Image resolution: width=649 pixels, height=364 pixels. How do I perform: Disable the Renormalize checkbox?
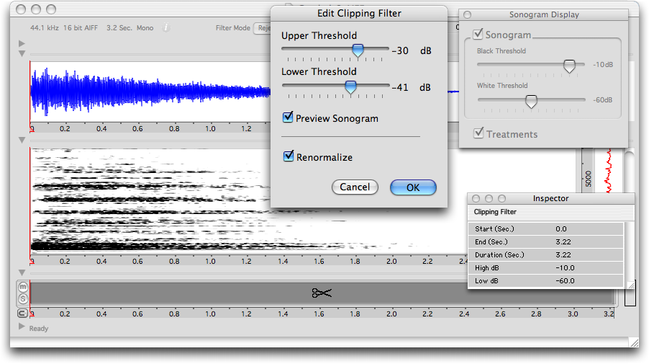(x=288, y=156)
